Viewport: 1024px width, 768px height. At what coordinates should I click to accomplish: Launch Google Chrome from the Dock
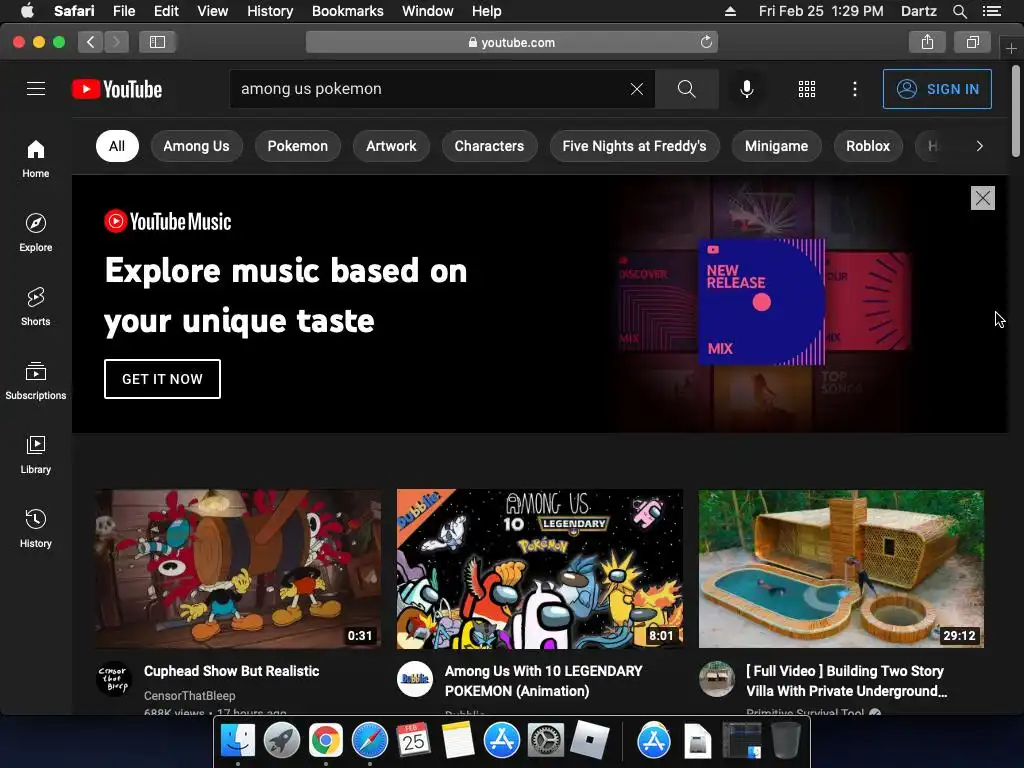pos(326,741)
